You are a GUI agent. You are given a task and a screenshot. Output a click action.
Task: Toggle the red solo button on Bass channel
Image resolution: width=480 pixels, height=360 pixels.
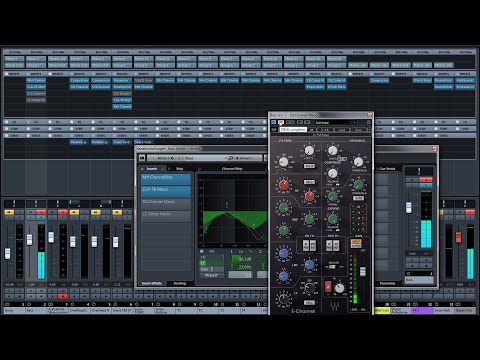point(41,212)
